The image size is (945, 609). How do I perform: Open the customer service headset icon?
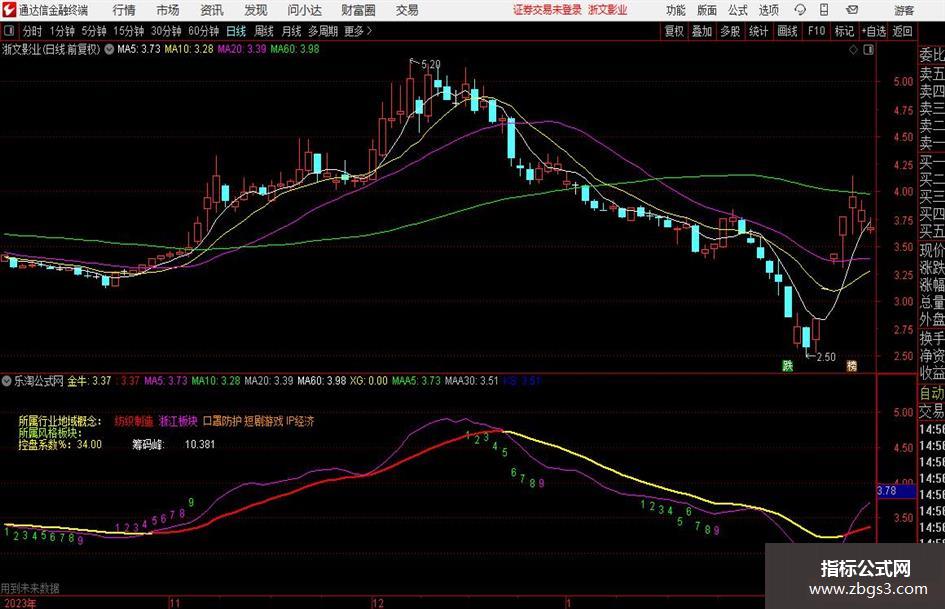click(800, 10)
